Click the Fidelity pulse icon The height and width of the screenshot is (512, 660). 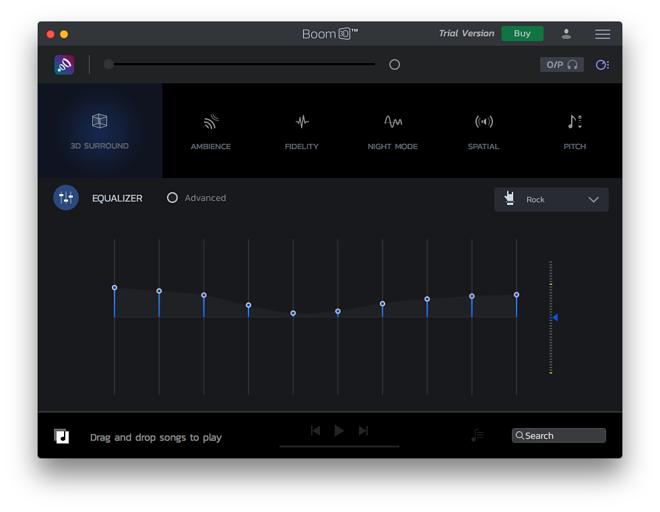(x=302, y=122)
